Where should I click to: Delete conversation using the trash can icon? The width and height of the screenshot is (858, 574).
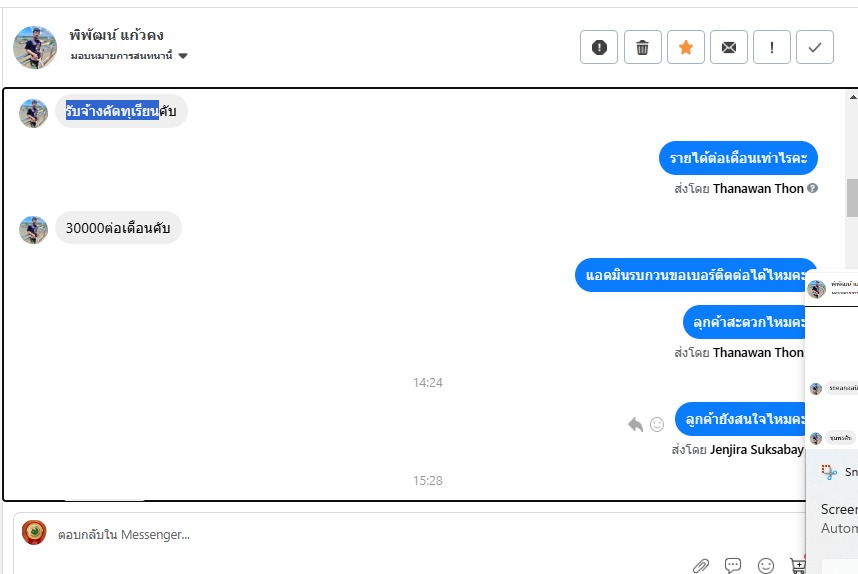pos(642,47)
